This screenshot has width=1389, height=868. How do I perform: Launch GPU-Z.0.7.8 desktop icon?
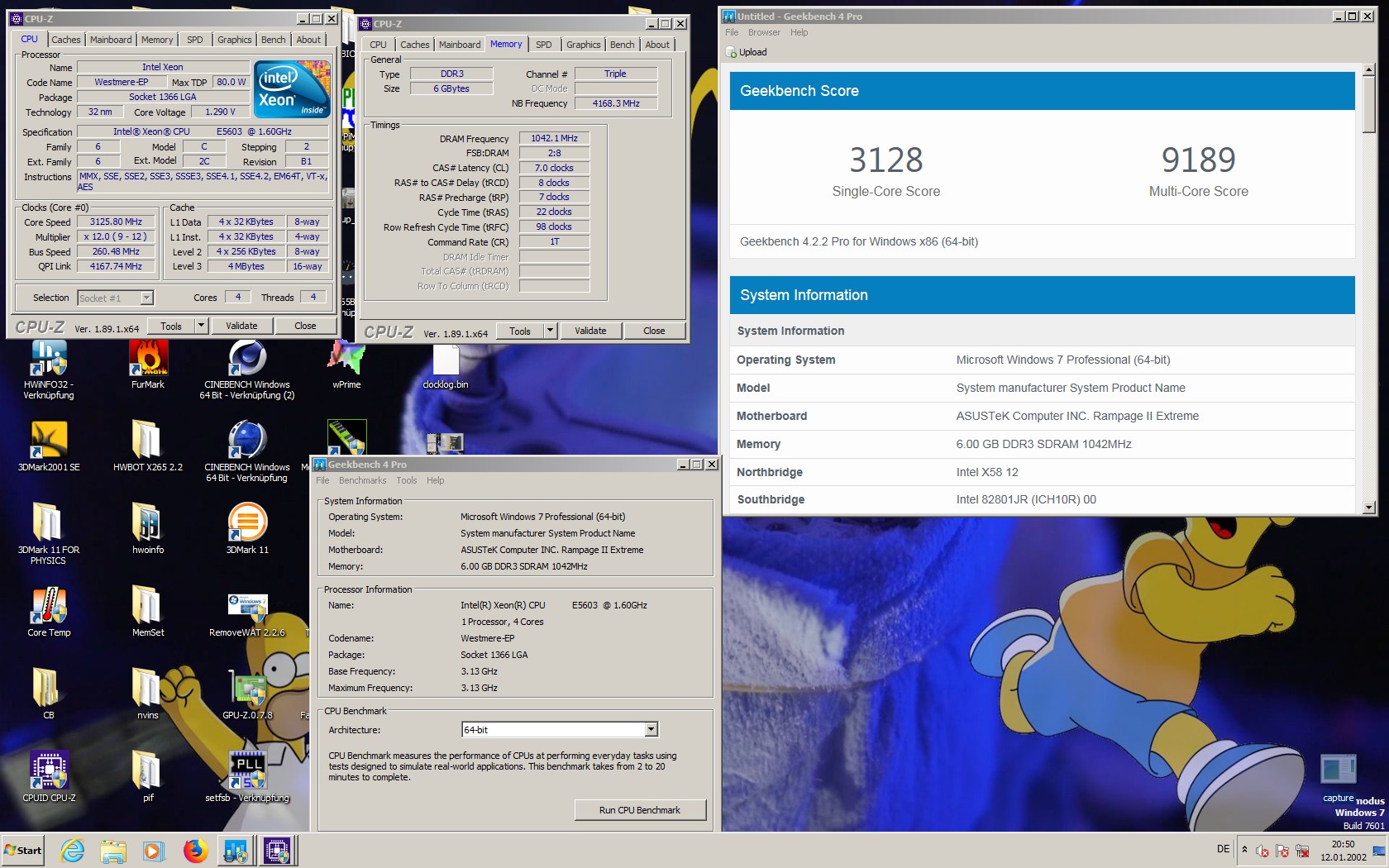(x=247, y=695)
